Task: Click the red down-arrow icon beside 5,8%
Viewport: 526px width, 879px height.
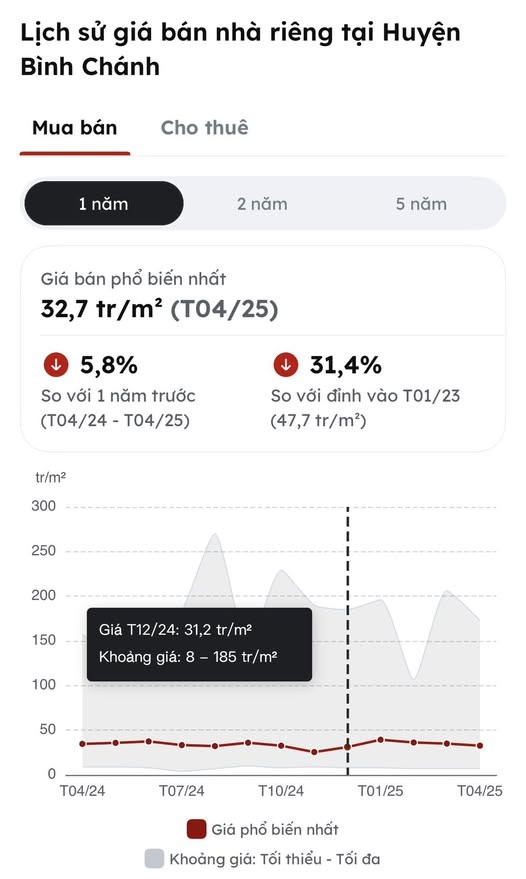Action: 56,365
